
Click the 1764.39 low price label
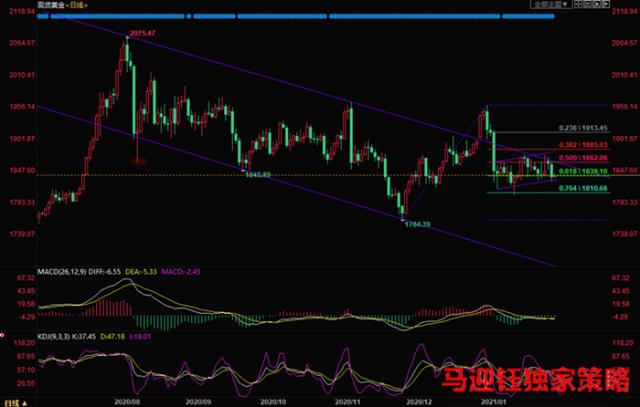coord(418,224)
